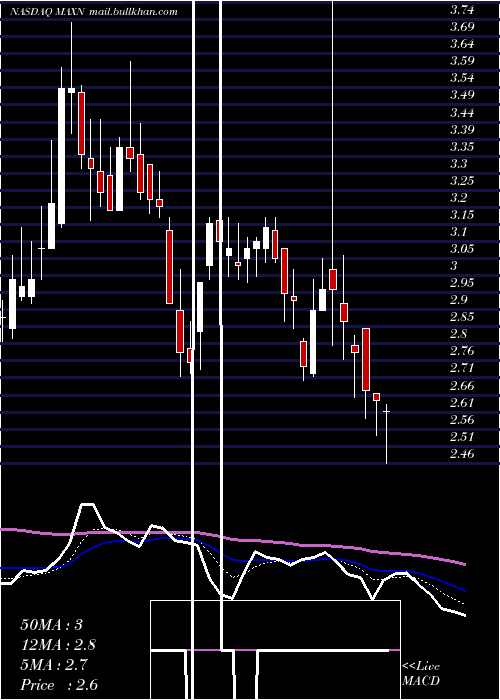Select the 3.59 price level label
500x700 pixels.
[462, 61]
